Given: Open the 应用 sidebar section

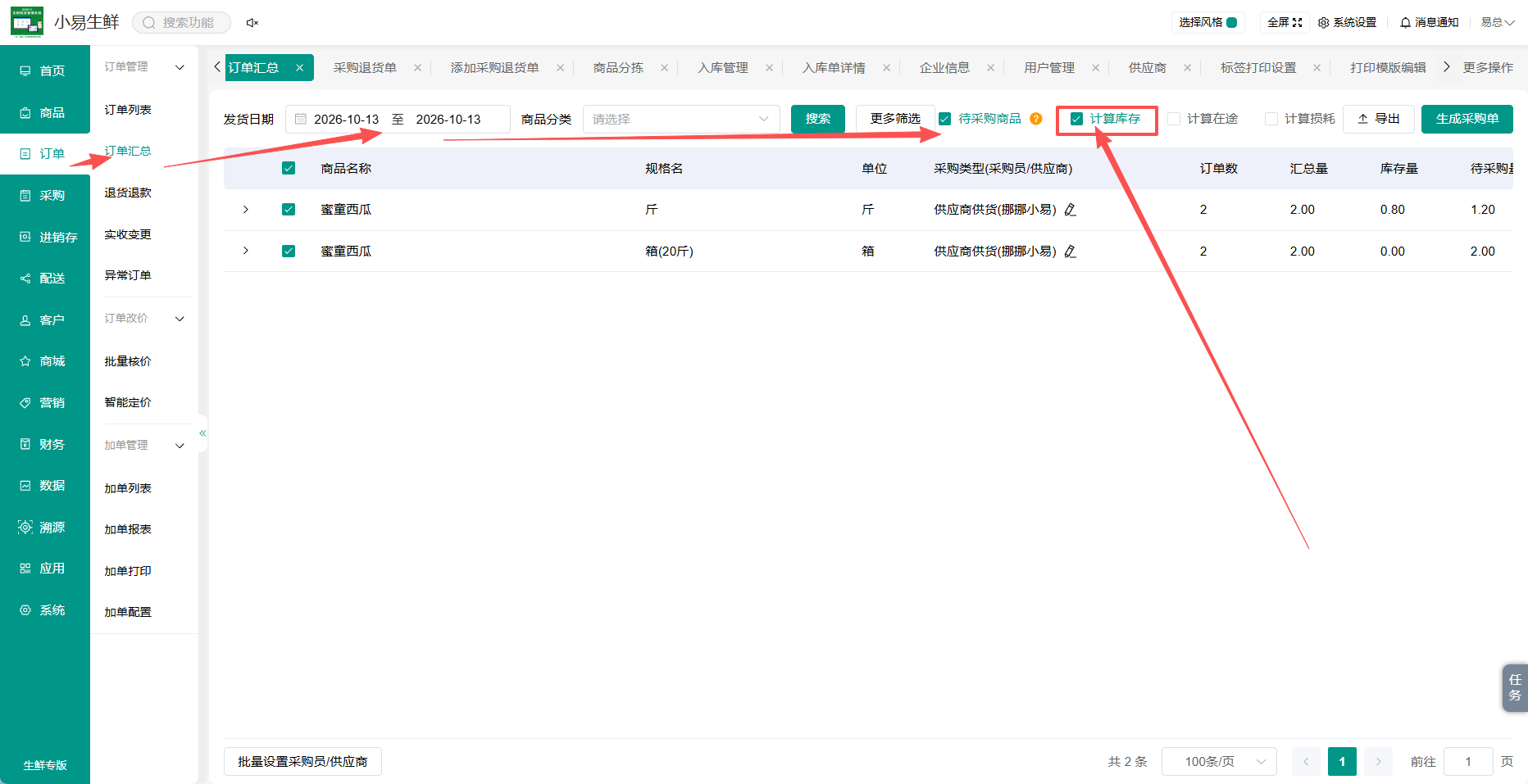Looking at the screenshot, I should [x=44, y=568].
